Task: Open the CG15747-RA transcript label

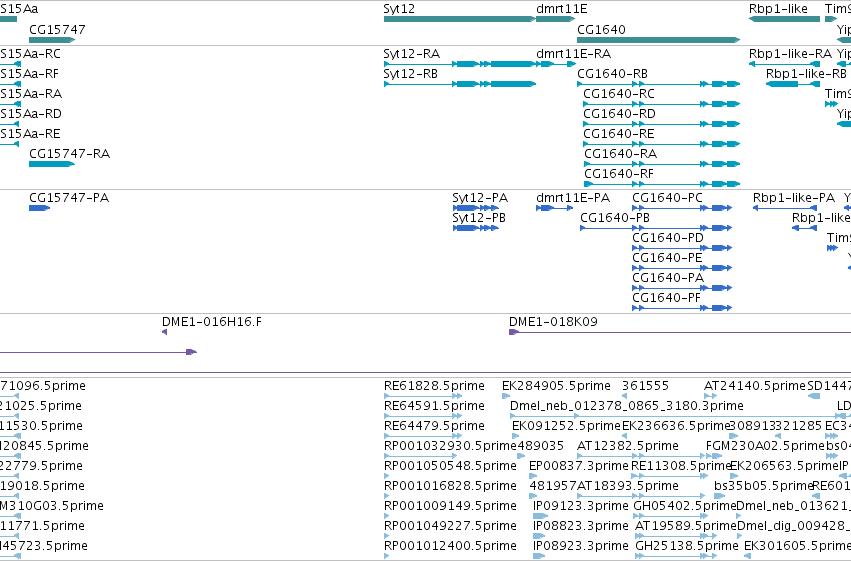Action: tap(69, 154)
